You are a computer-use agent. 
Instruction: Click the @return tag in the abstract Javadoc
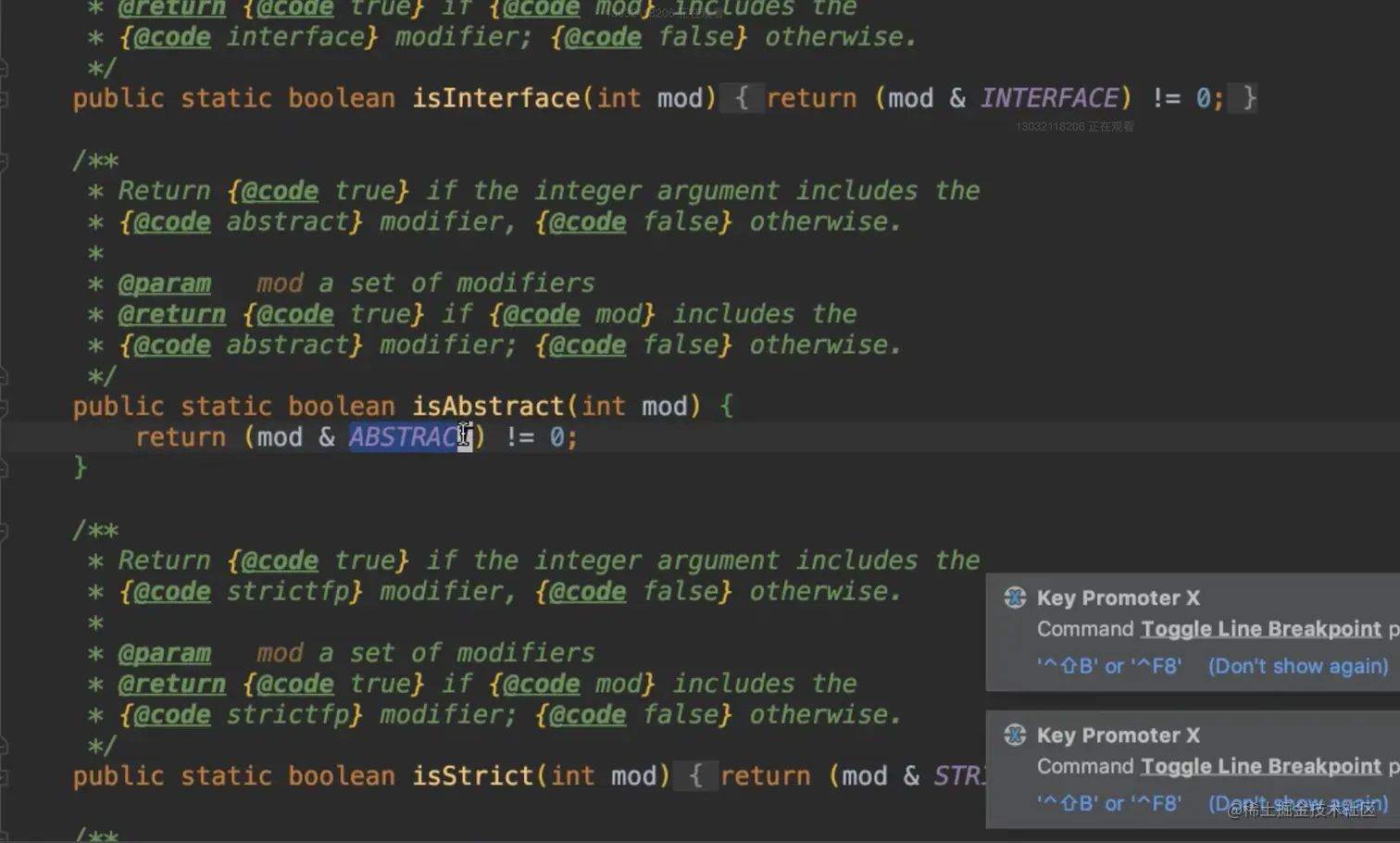171,314
